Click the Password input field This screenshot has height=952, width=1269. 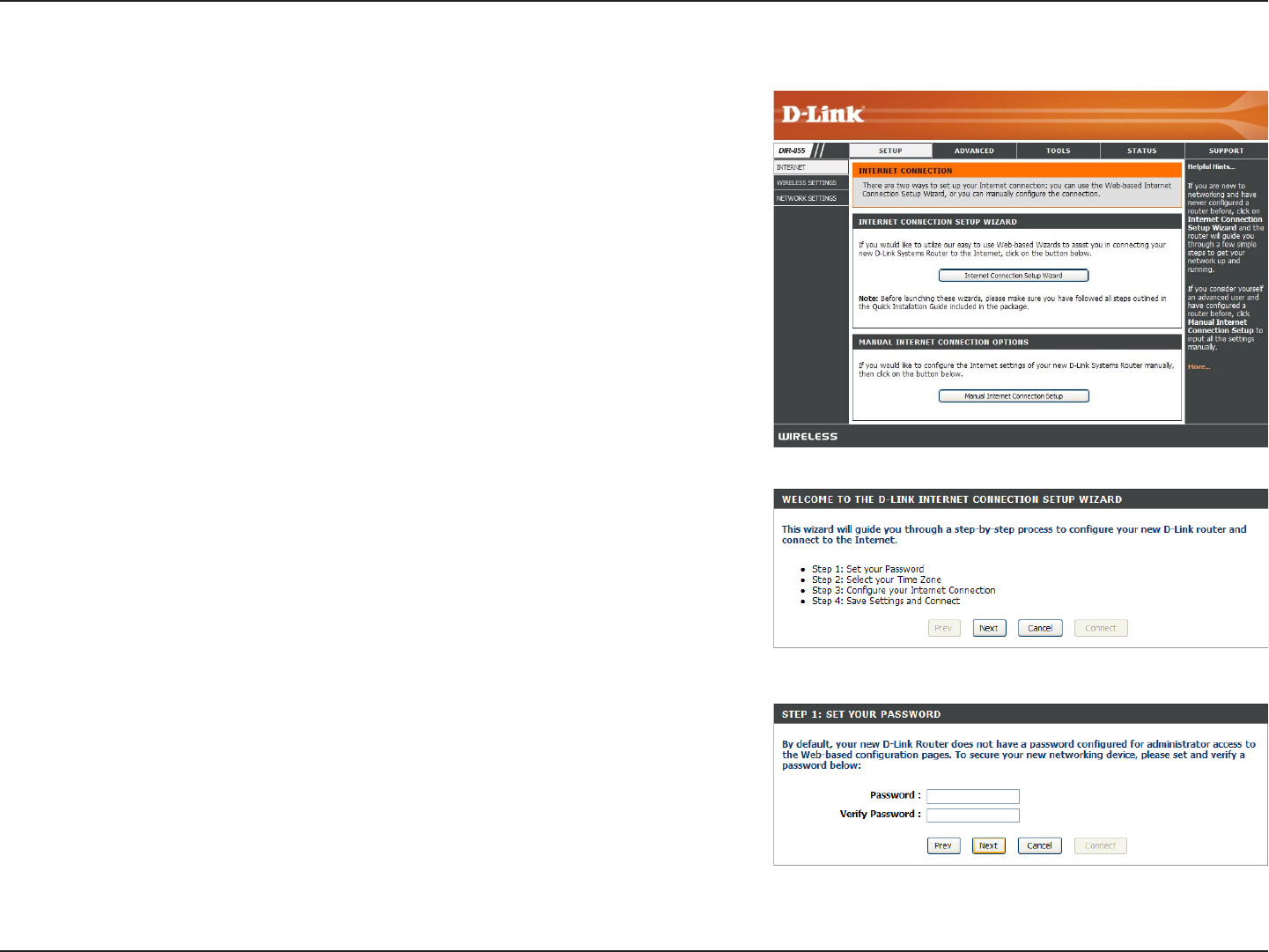[972, 796]
